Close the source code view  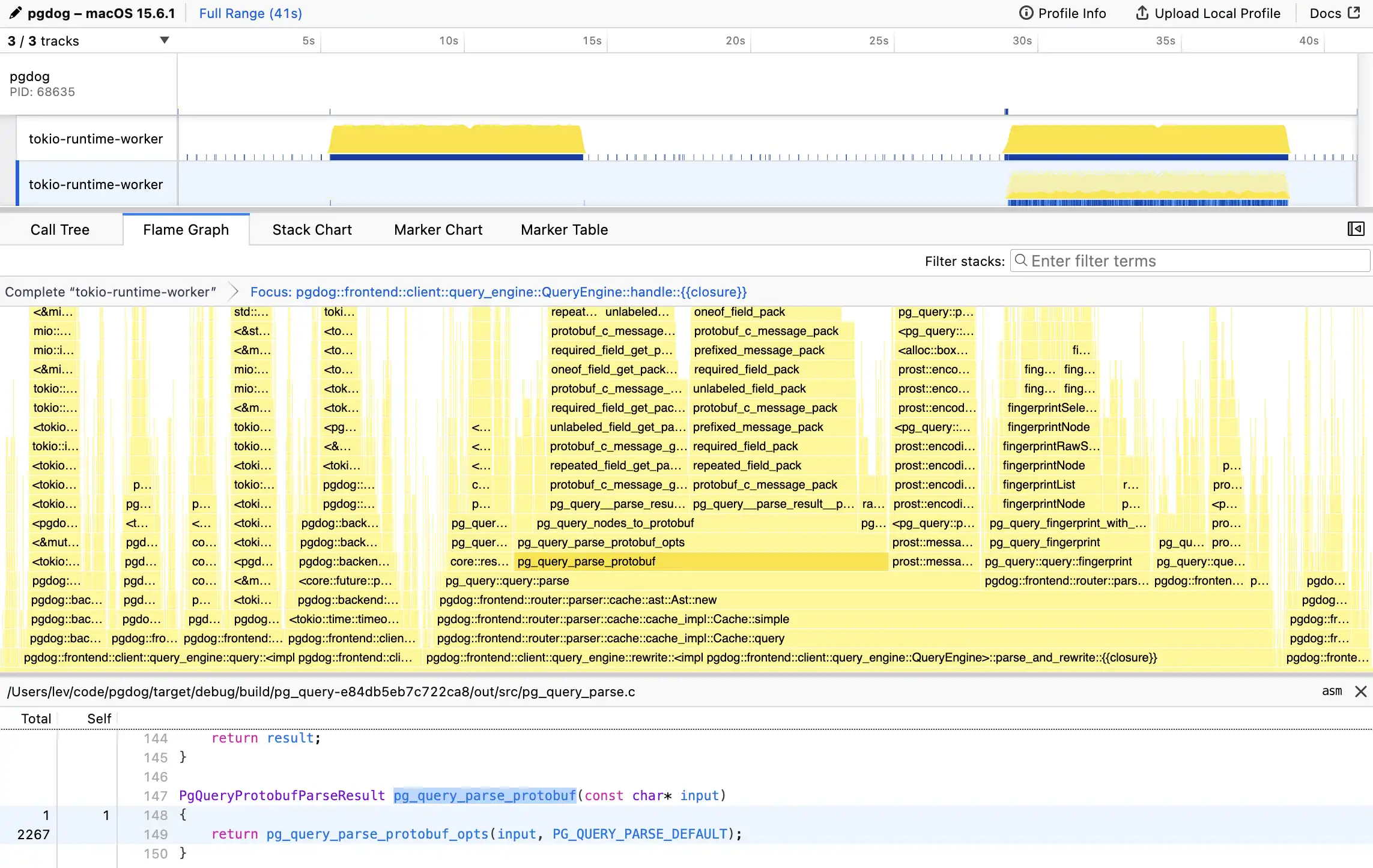coord(1360,692)
